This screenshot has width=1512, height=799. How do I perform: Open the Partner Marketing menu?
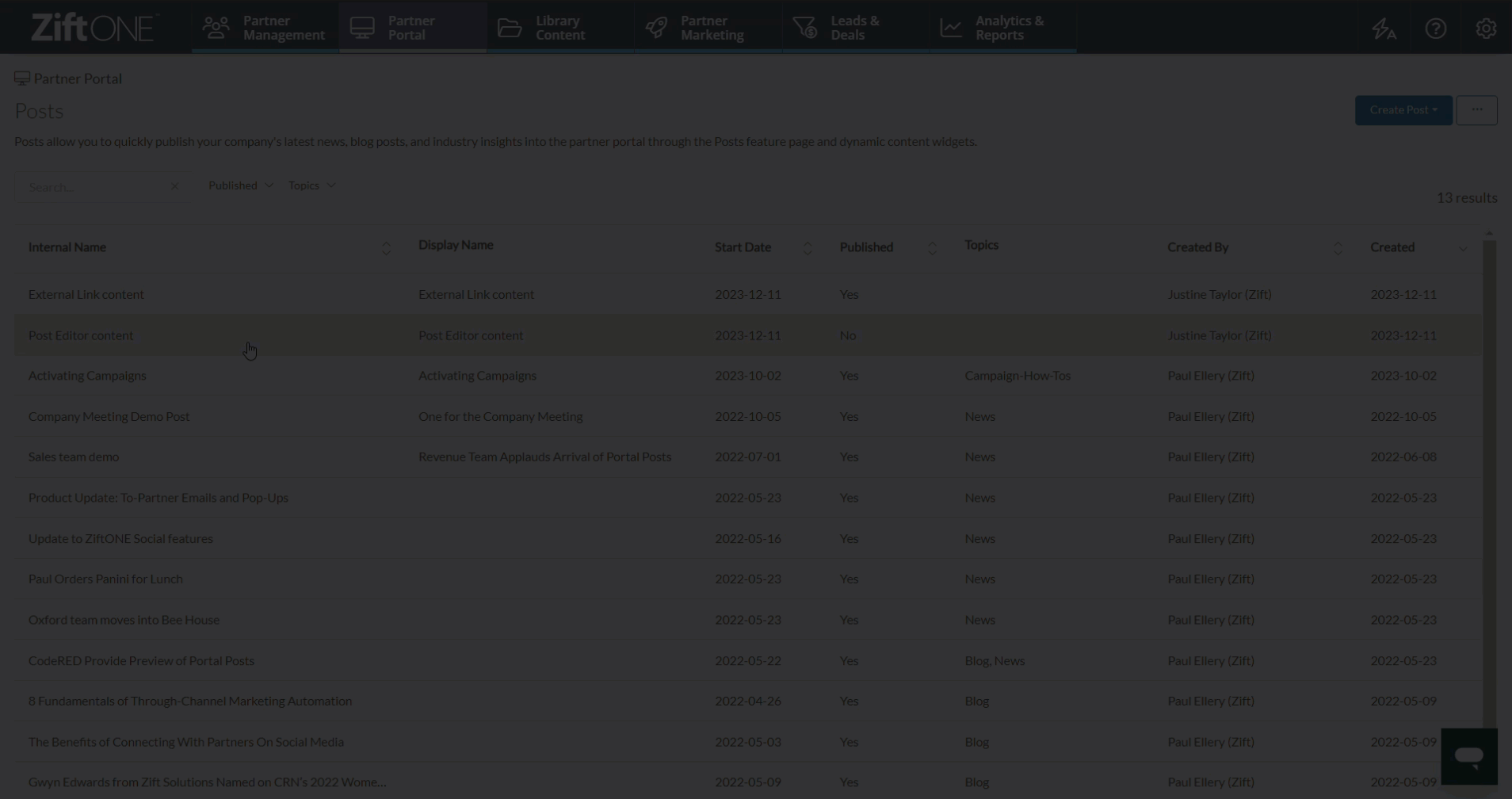click(708, 28)
